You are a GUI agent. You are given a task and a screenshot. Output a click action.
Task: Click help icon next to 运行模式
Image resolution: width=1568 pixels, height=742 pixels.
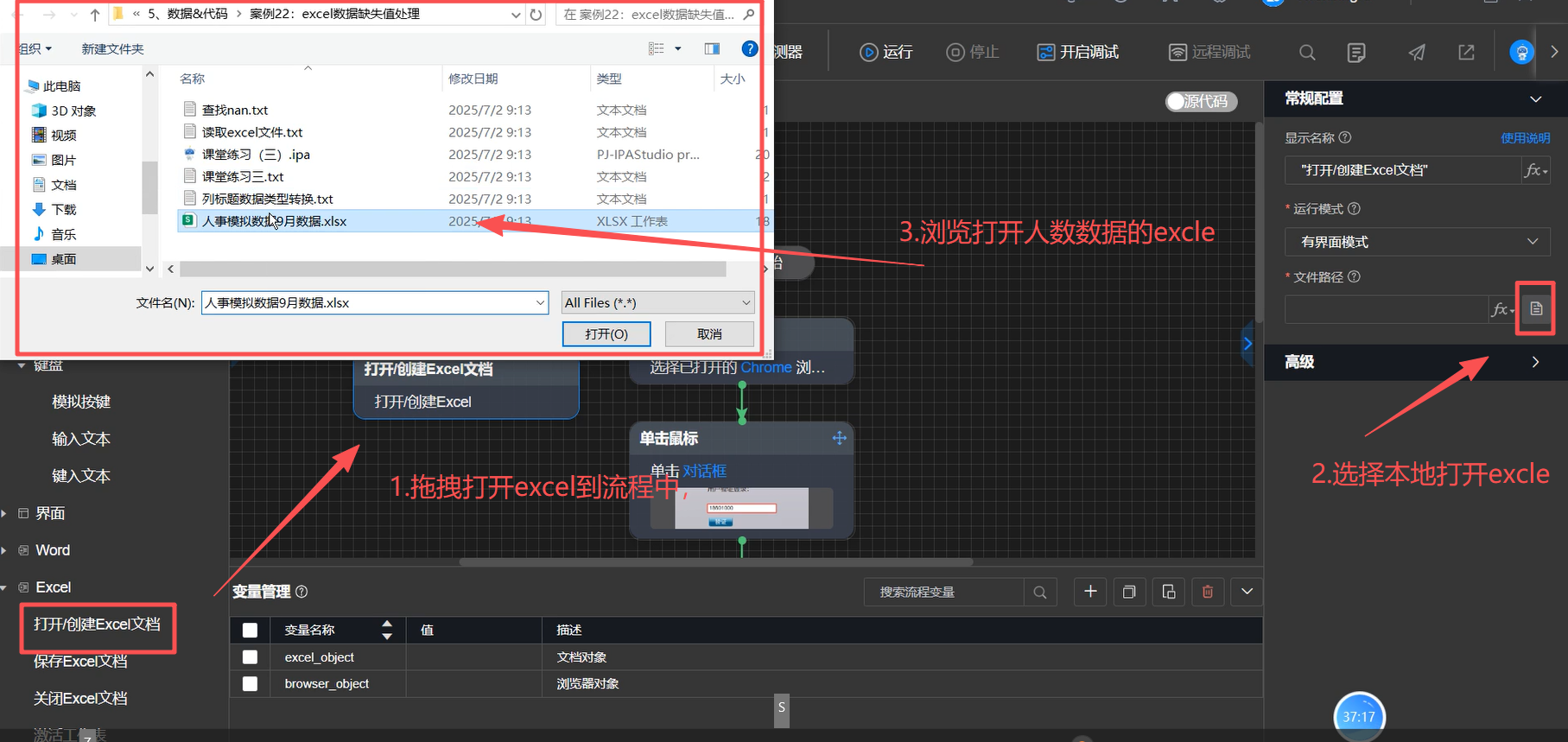tap(1354, 208)
